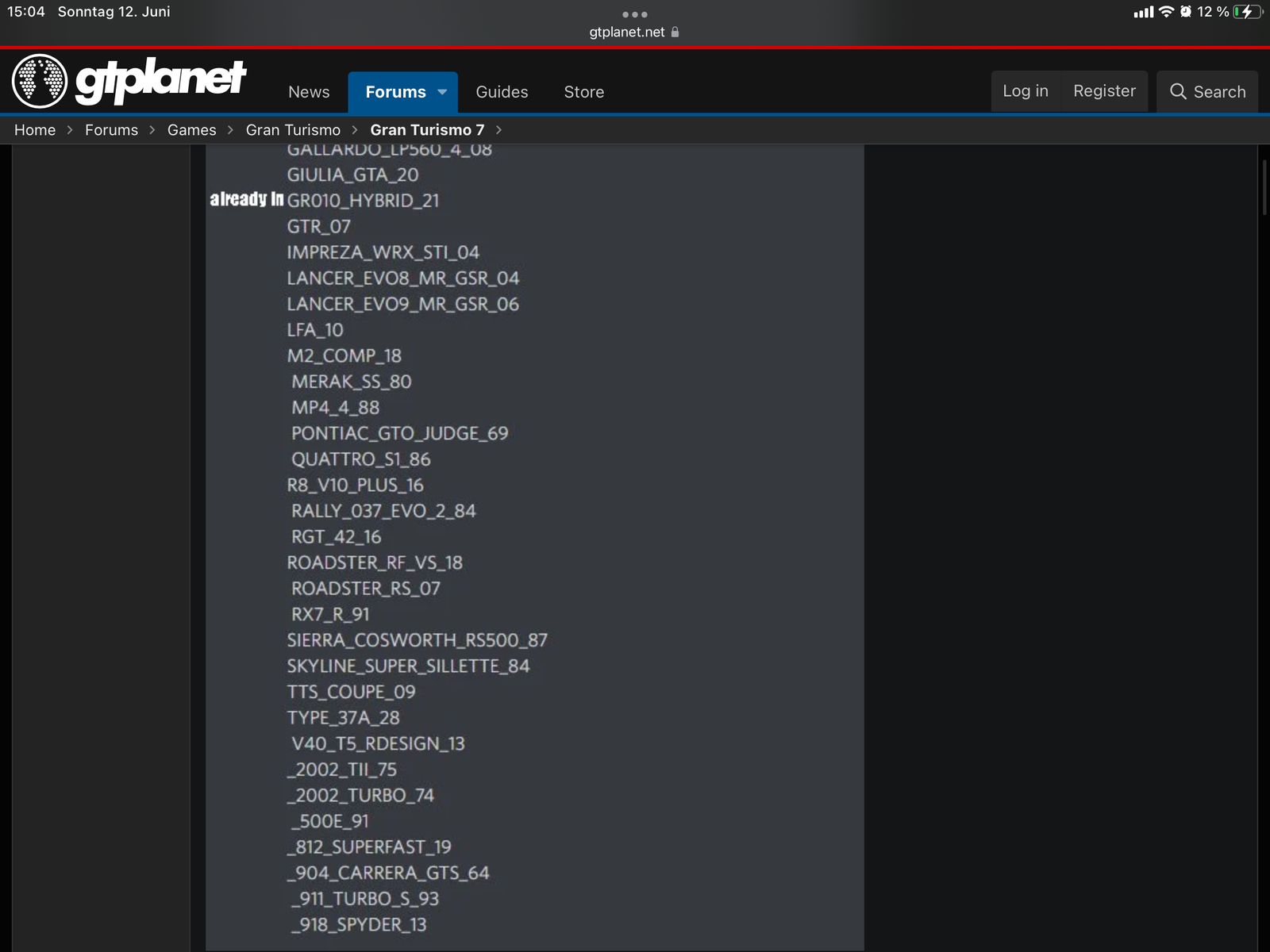Click the LANCER_EVO8_MR_GSR_04 entry
The height and width of the screenshot is (952, 1270).
[x=403, y=278]
